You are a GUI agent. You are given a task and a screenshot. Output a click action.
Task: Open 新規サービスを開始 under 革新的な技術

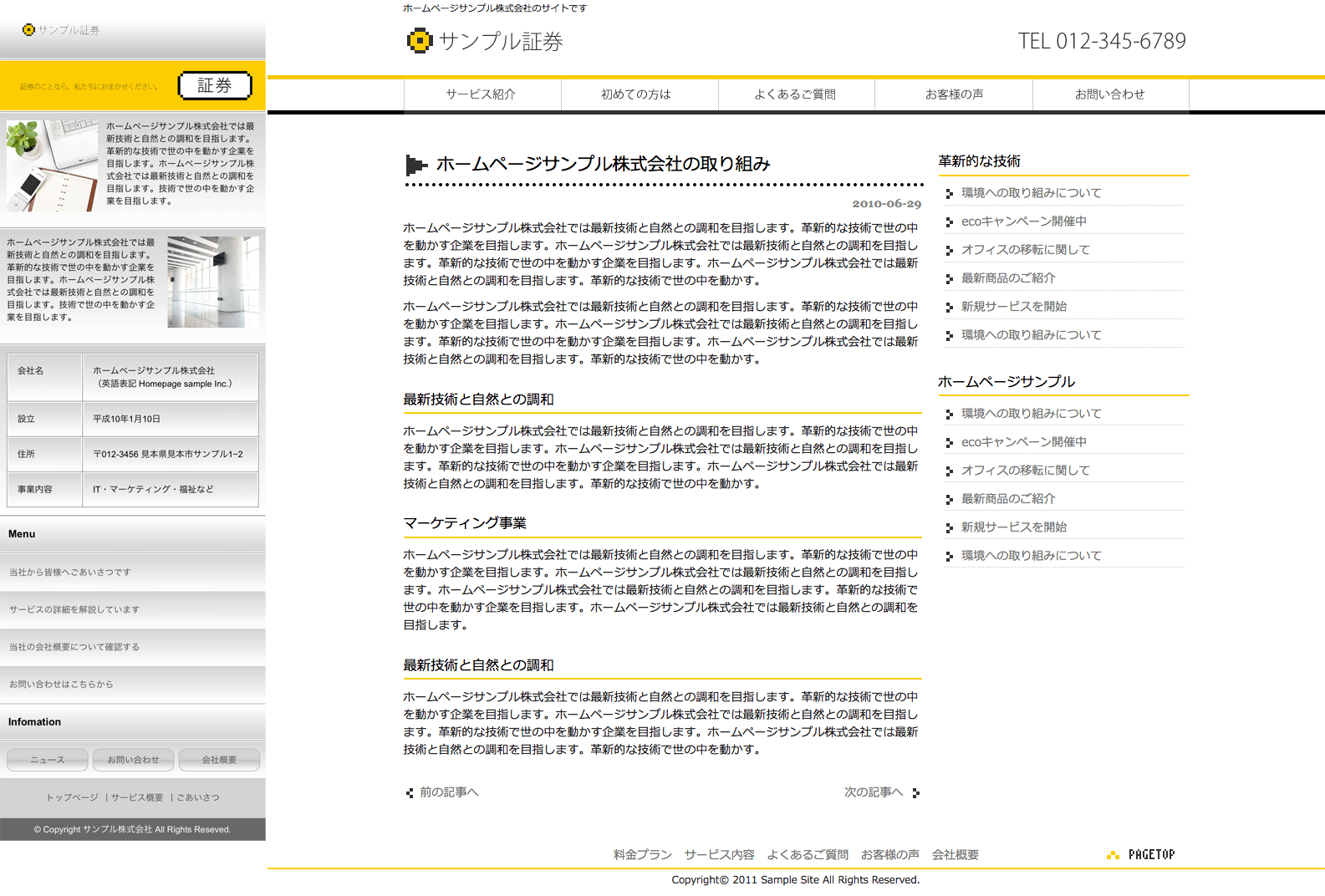click(1013, 307)
